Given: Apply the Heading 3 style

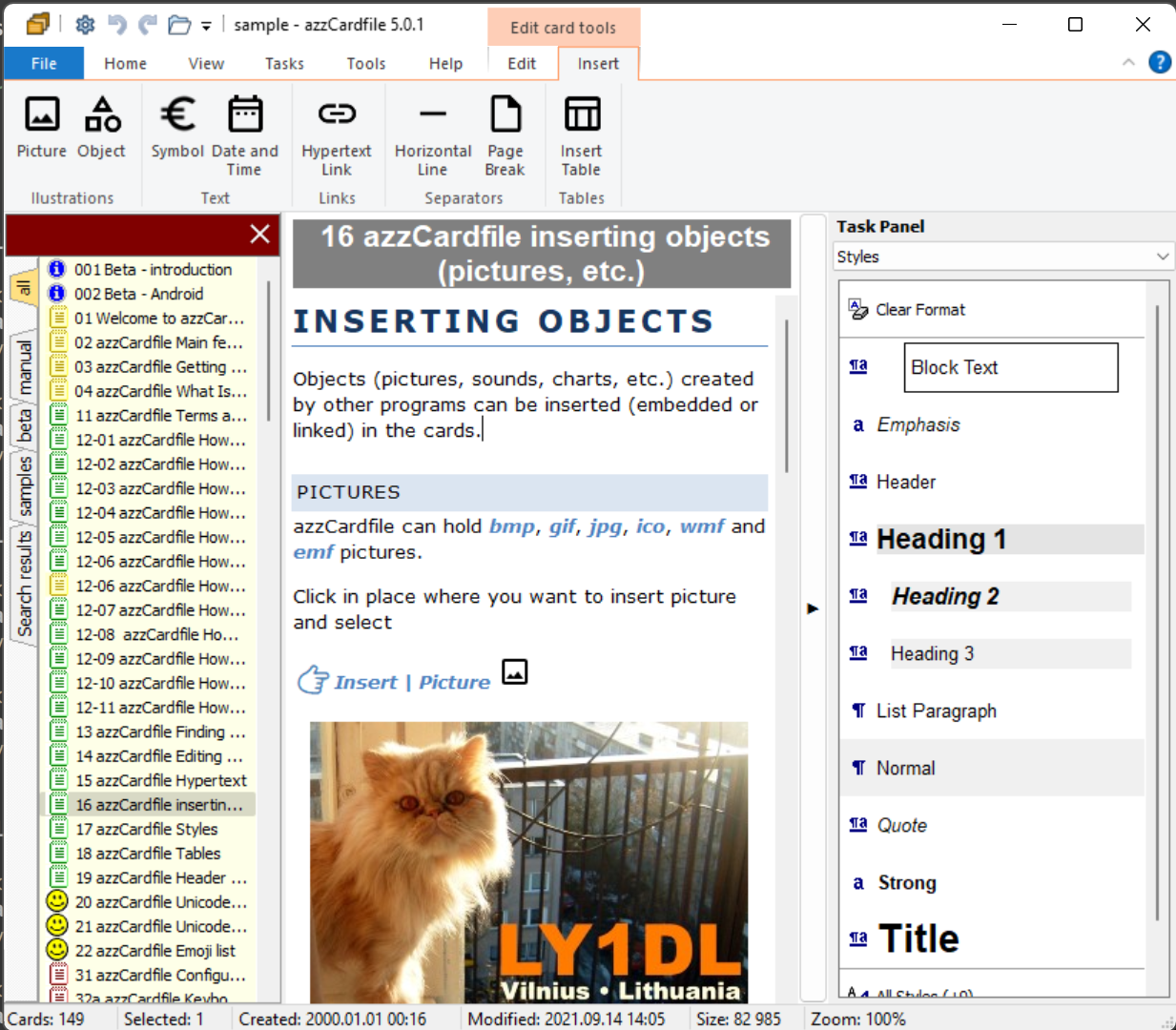Looking at the screenshot, I should tap(1011, 653).
